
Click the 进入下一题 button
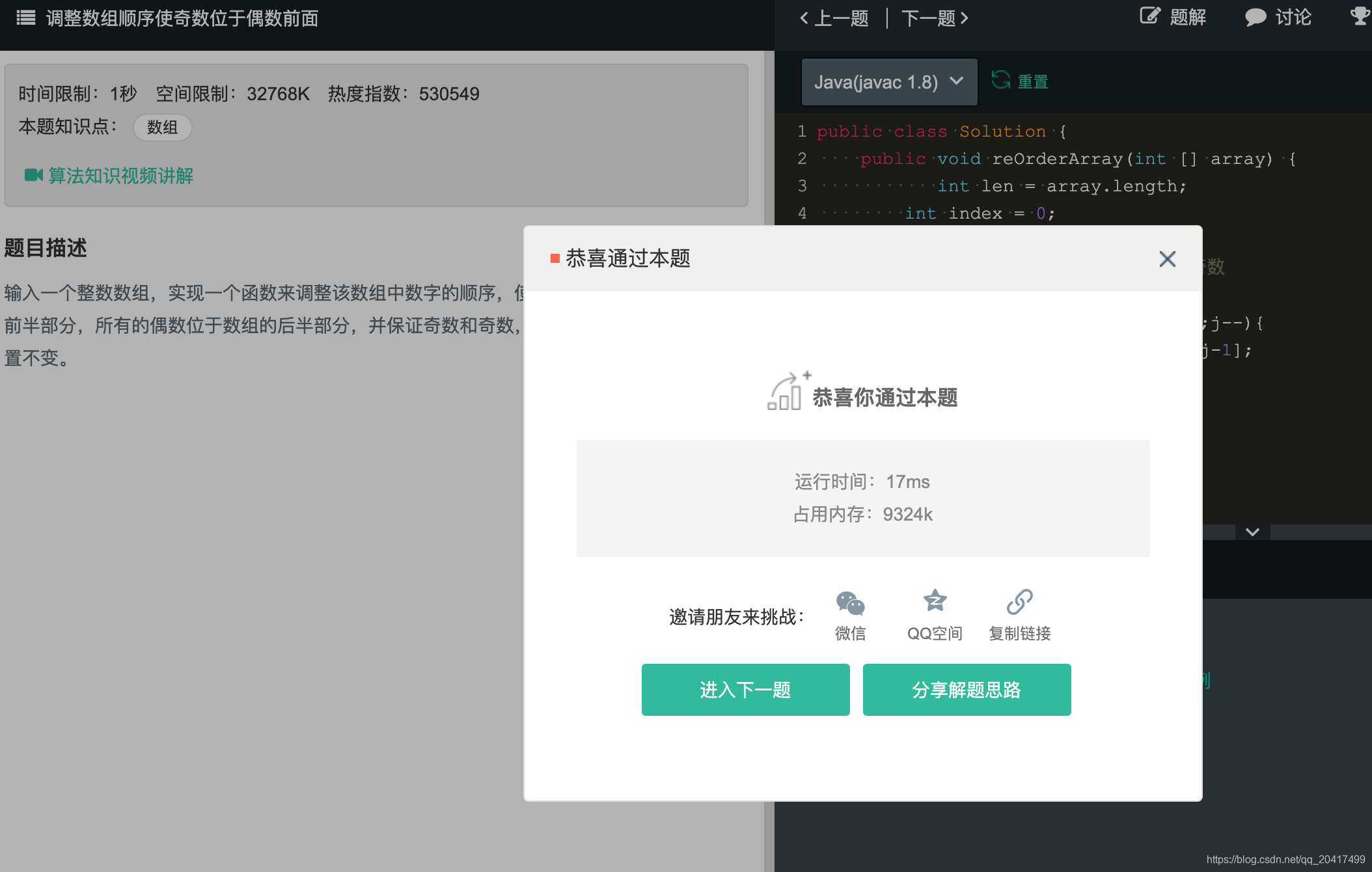[x=746, y=690]
